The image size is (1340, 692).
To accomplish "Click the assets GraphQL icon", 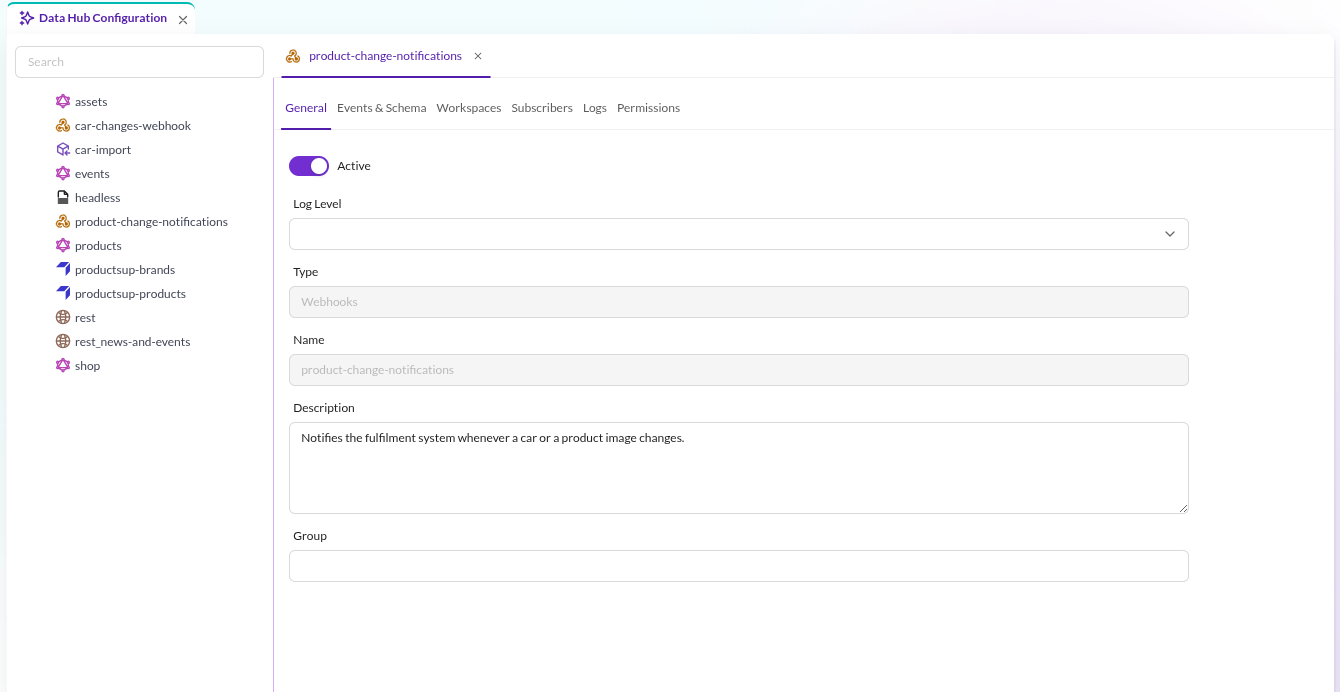I will [x=63, y=102].
